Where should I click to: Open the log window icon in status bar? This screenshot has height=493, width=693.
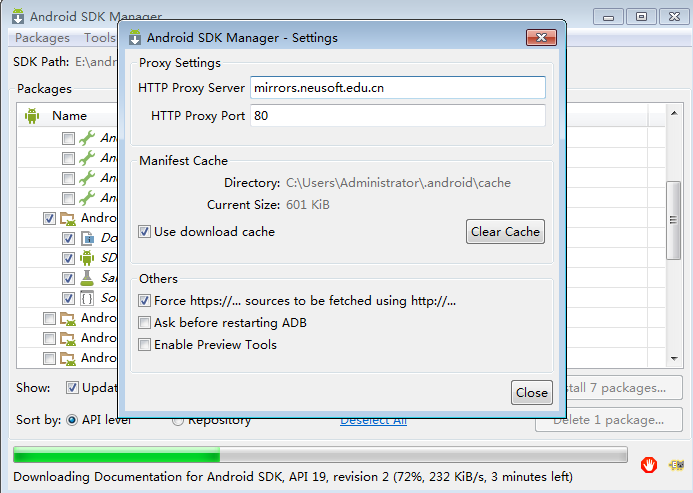pos(676,465)
